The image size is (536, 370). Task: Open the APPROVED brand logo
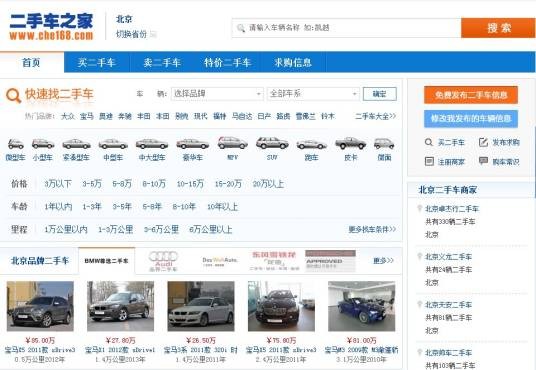click(x=330, y=261)
